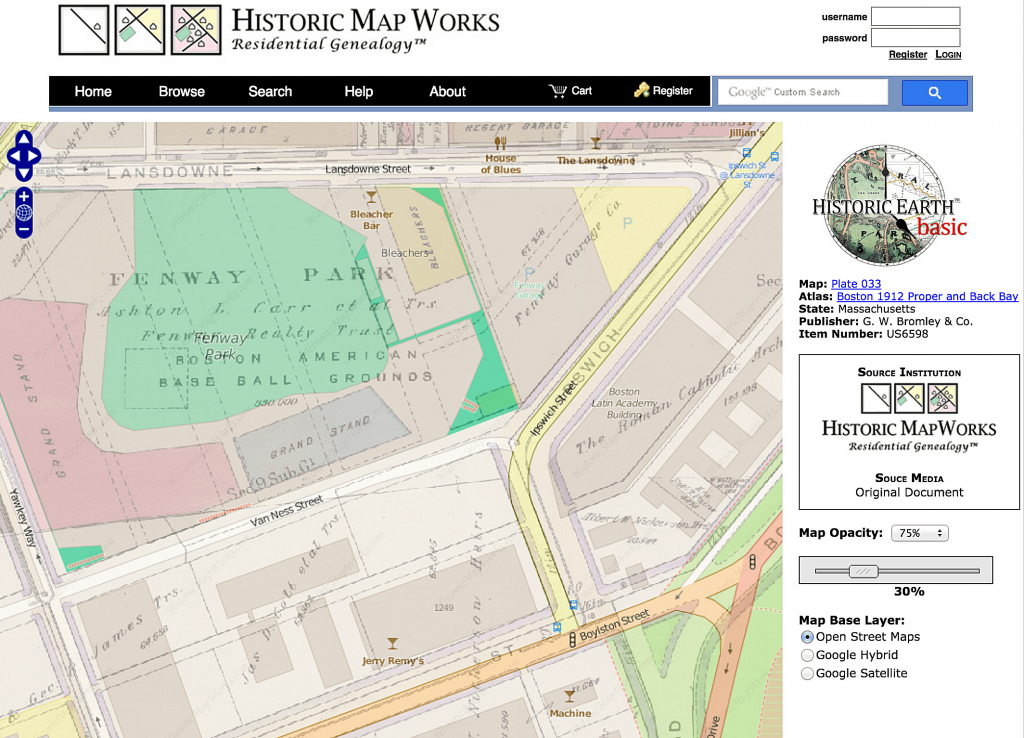Open the shopping Cart
The image size is (1024, 738).
[571, 91]
